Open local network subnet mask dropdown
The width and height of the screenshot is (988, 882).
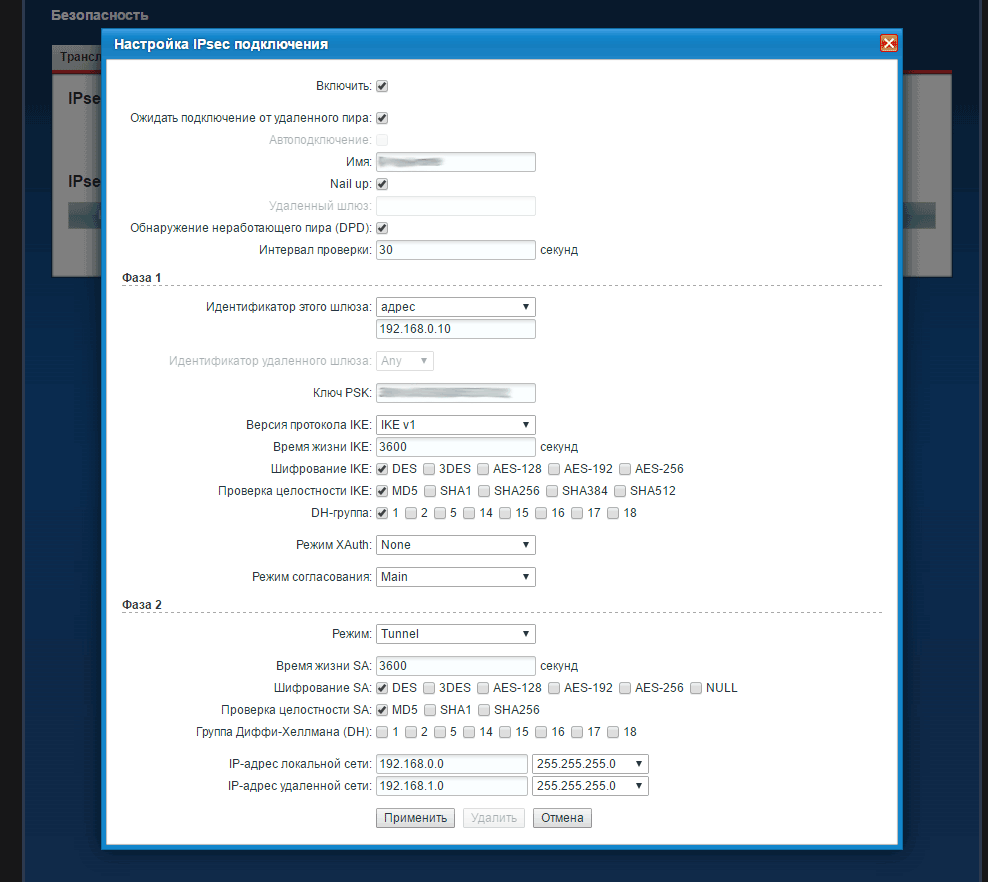tap(591, 764)
